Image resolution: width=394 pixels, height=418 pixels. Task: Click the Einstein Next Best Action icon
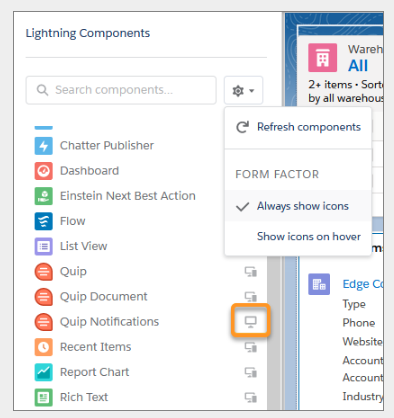click(x=43, y=196)
